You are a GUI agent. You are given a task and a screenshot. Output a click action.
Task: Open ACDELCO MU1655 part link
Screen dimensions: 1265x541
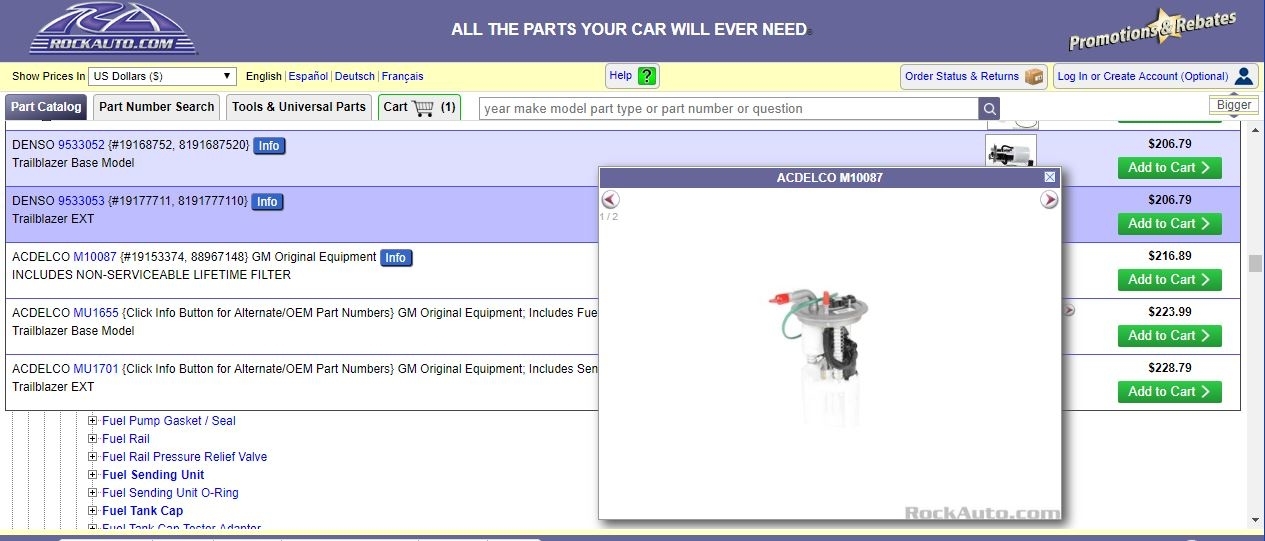pyautogui.click(x=96, y=313)
